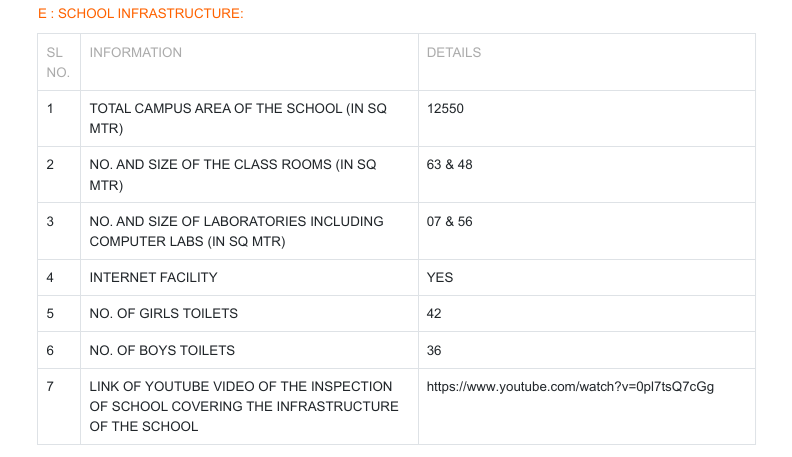Select the YES value for internet facility

(x=440, y=277)
